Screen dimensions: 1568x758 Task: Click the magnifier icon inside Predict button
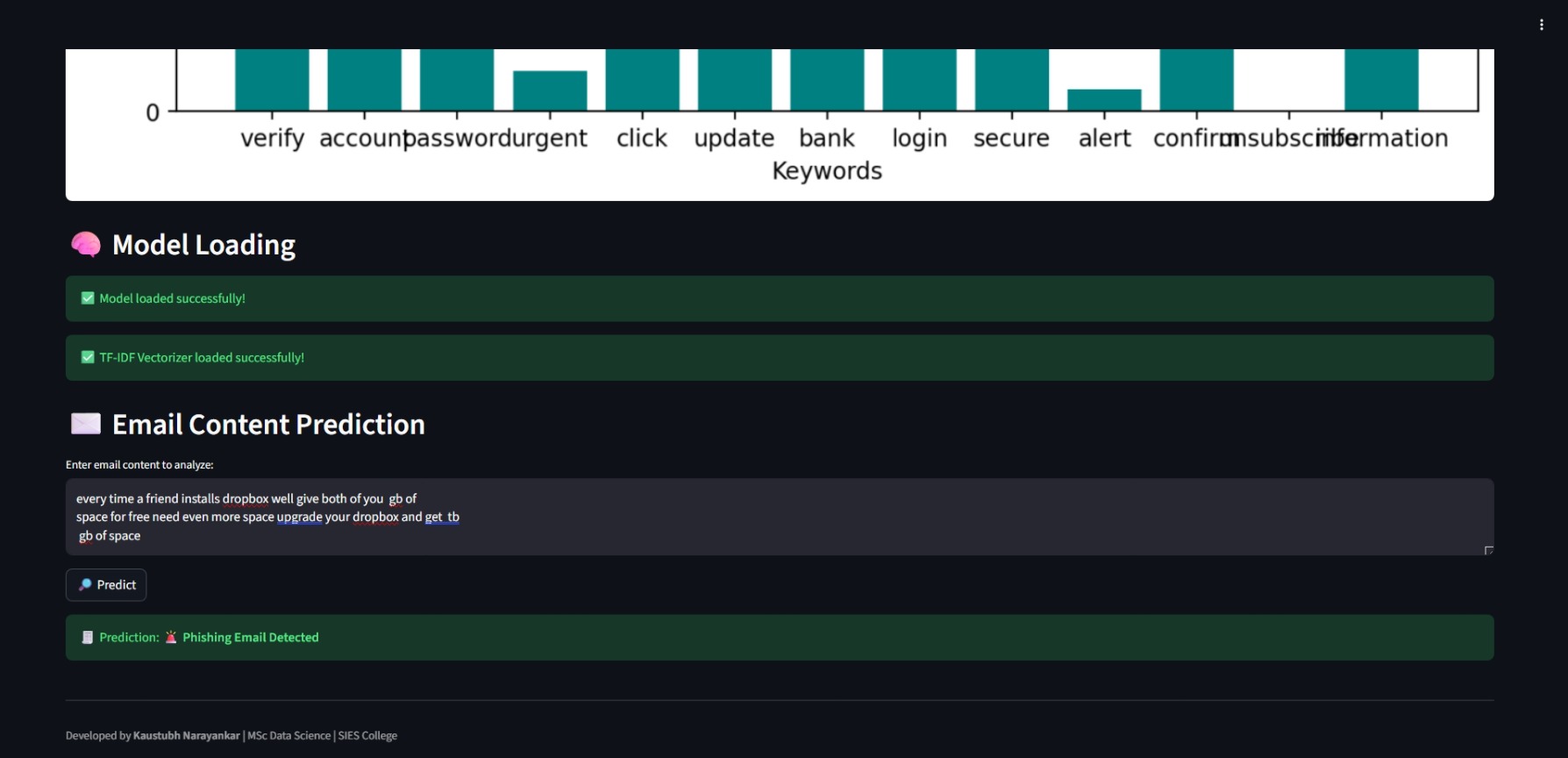pos(85,584)
